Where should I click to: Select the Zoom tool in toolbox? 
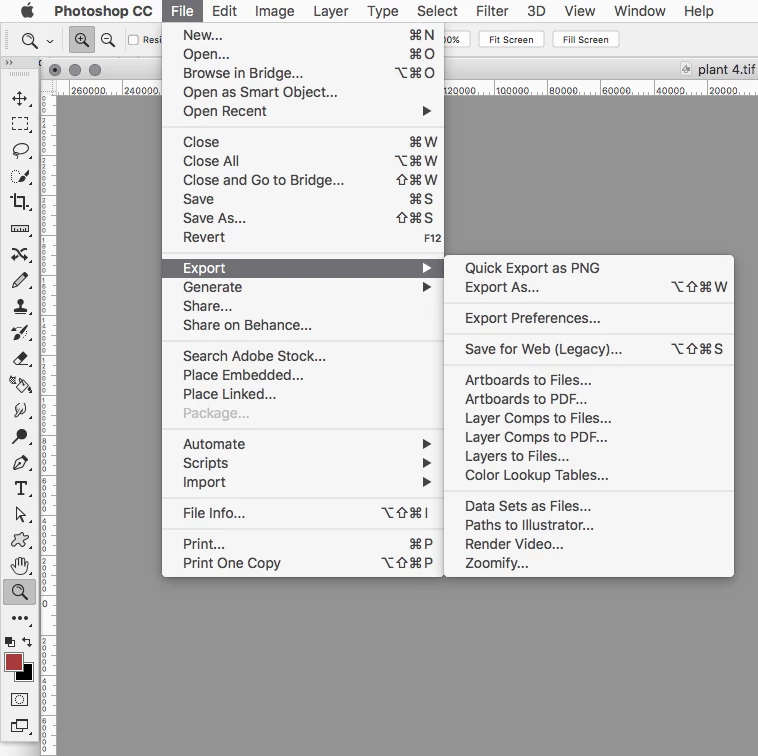[x=20, y=592]
